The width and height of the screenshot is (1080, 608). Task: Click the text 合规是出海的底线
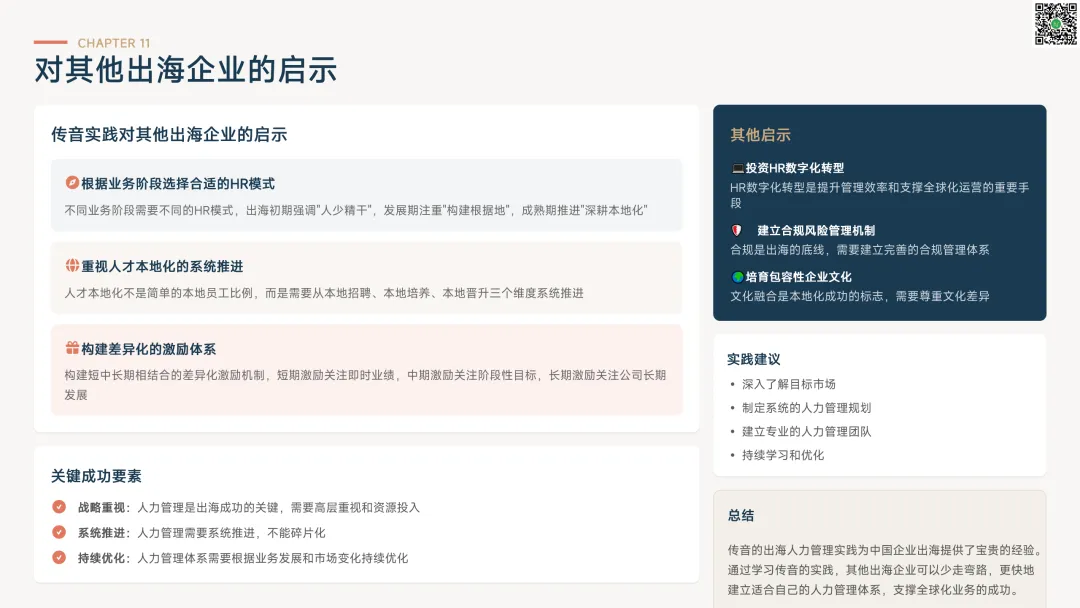[777, 250]
